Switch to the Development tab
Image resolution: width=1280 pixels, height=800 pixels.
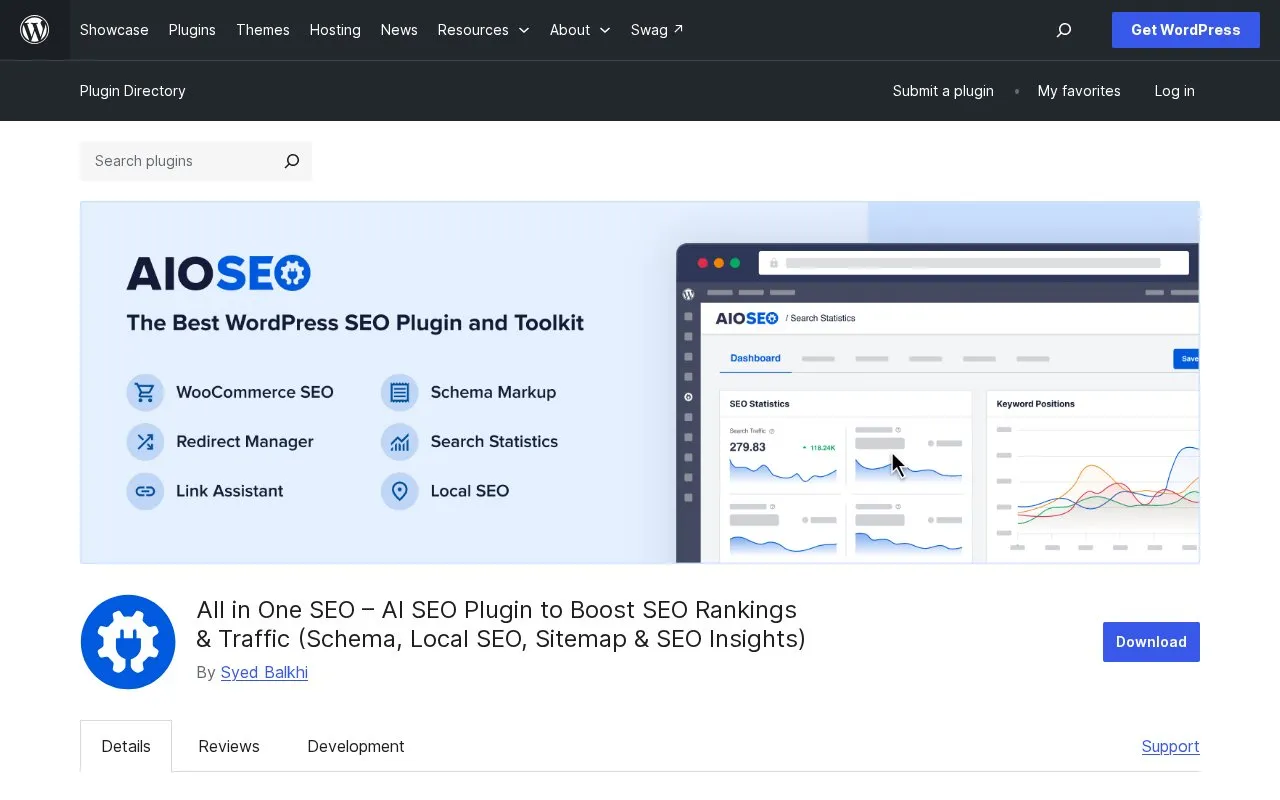[356, 746]
